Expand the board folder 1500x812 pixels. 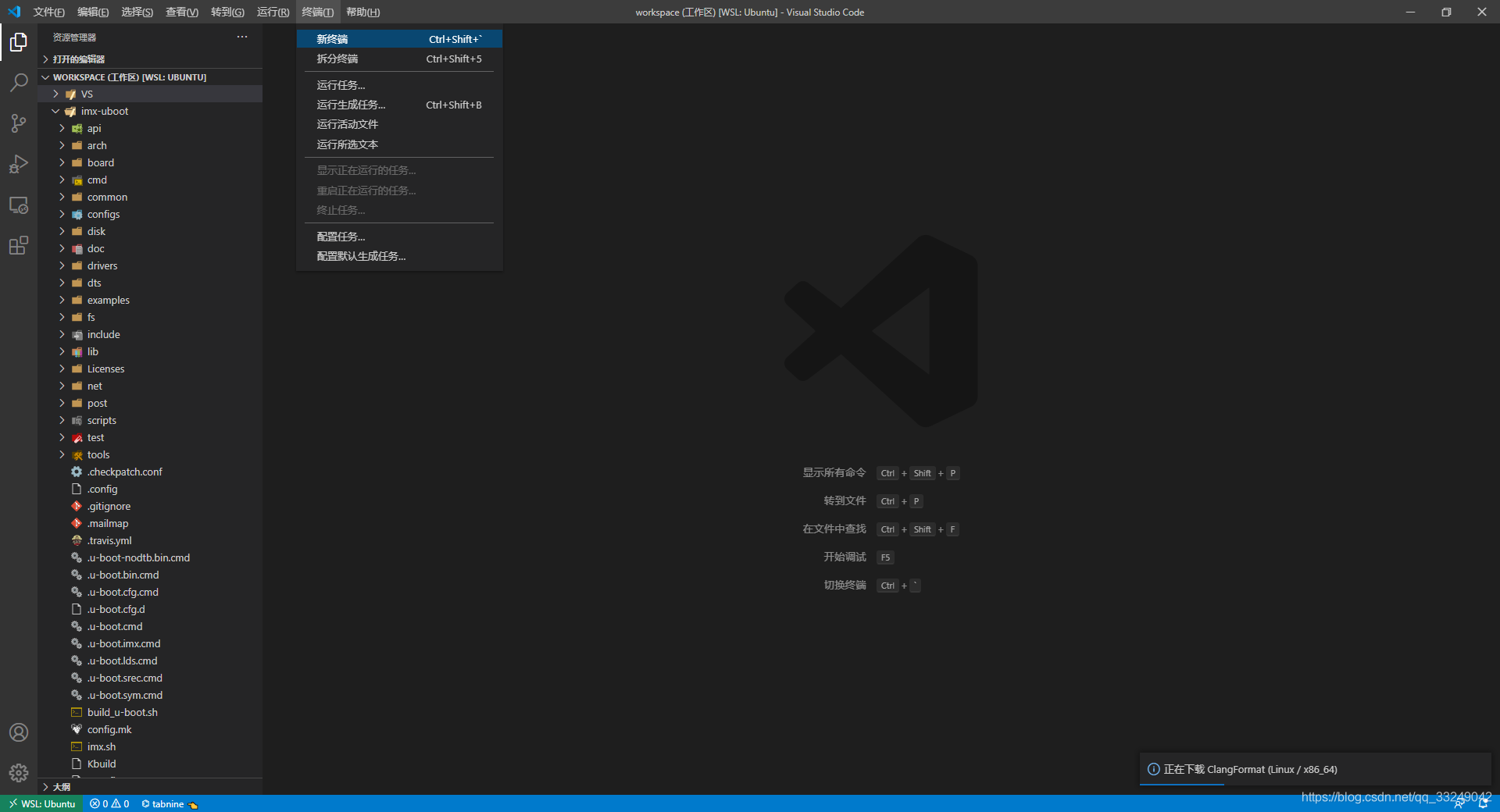(150, 162)
